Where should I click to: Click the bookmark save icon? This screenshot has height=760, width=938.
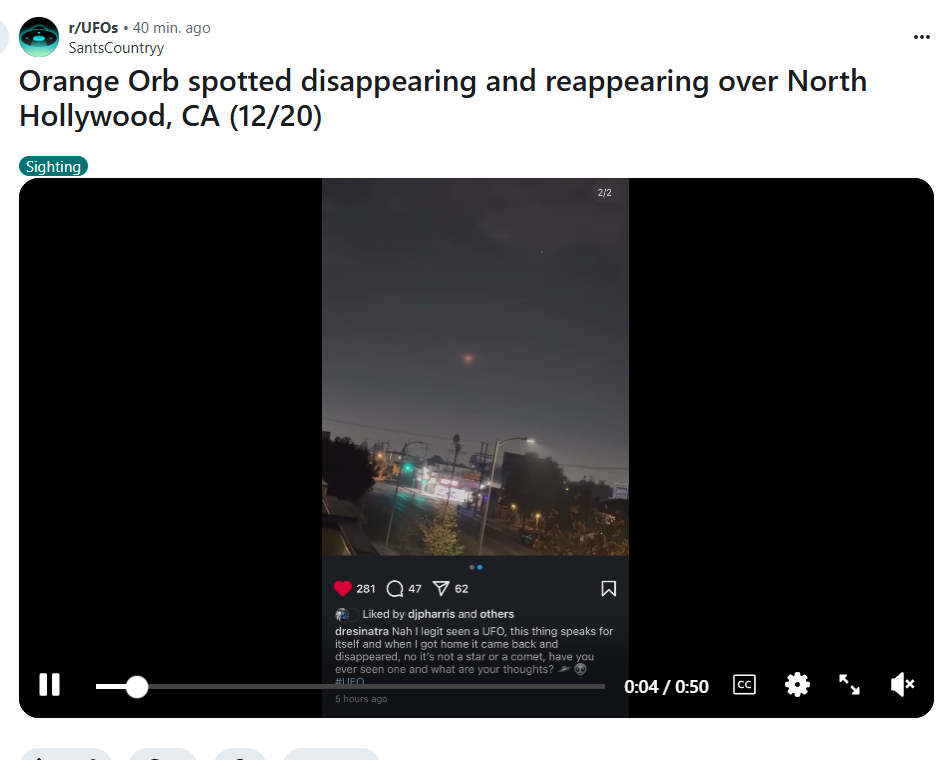click(x=608, y=589)
